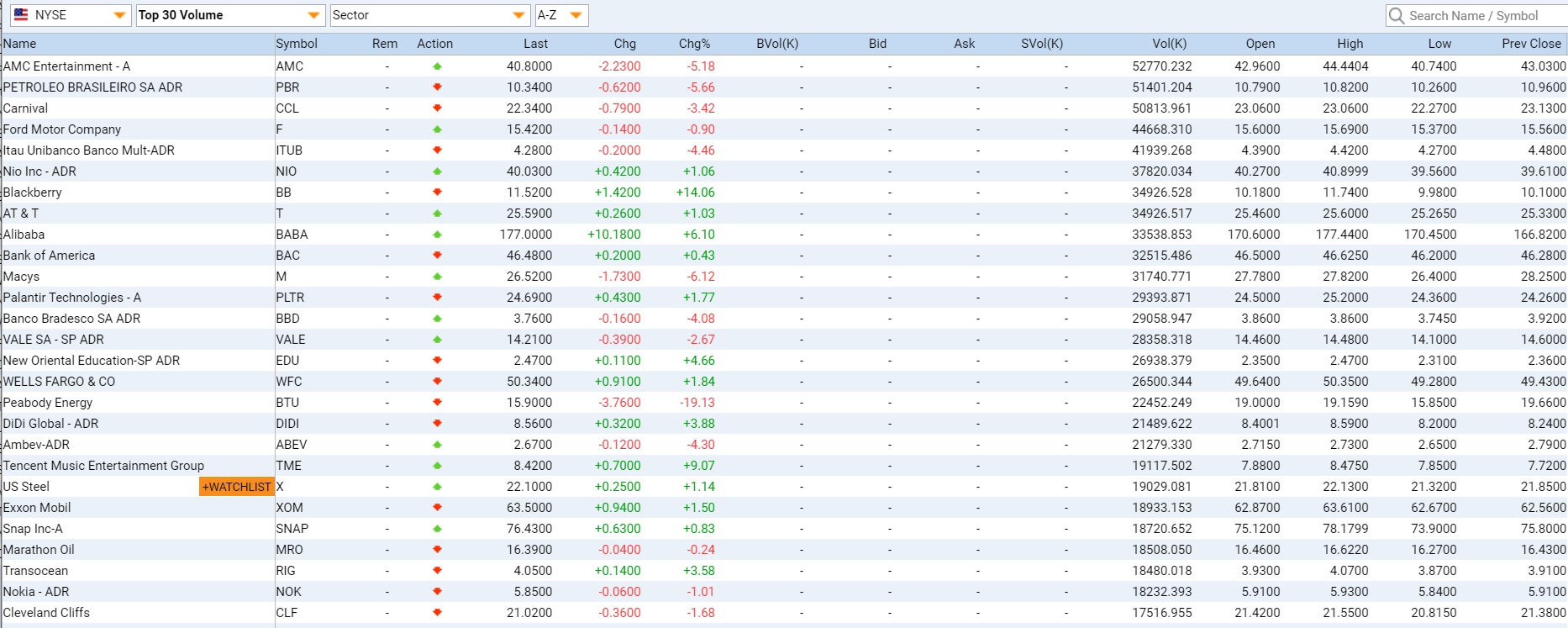
Task: Expand the Sector filter dropdown
Action: click(429, 15)
